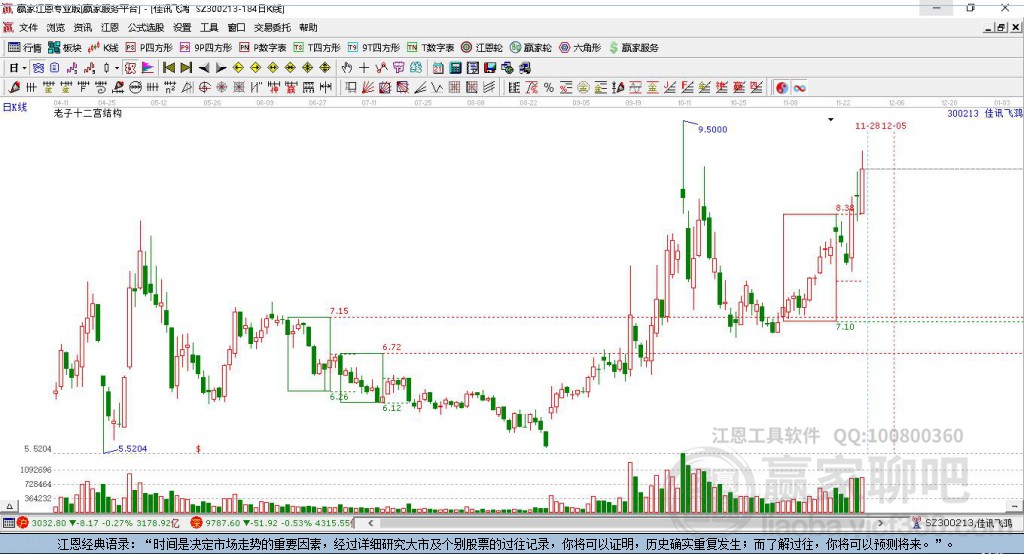
Task: Click the 5.5204 low price label
Action: [133, 448]
